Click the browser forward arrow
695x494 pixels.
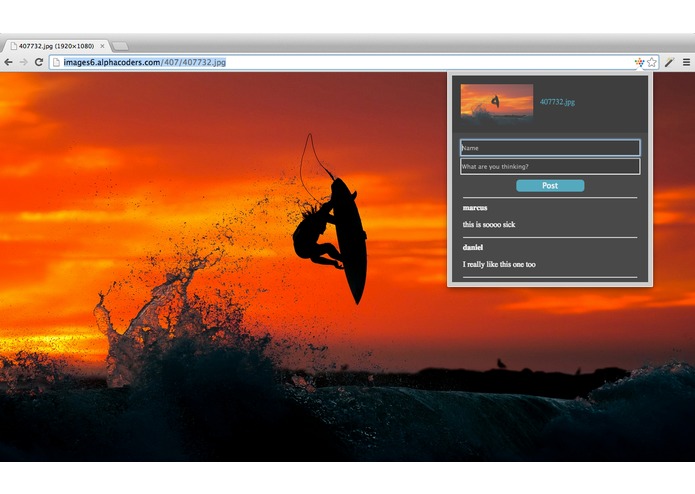24,62
